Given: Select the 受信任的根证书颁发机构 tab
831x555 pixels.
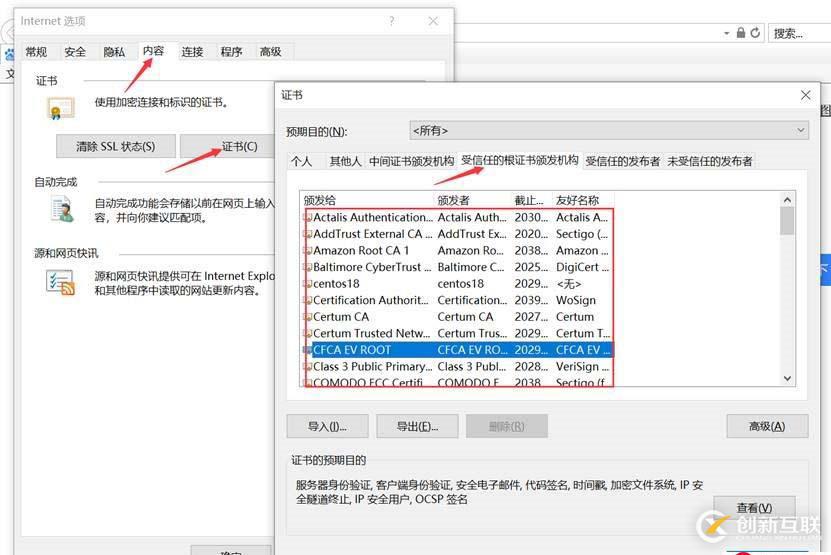Looking at the screenshot, I should click(519, 160).
